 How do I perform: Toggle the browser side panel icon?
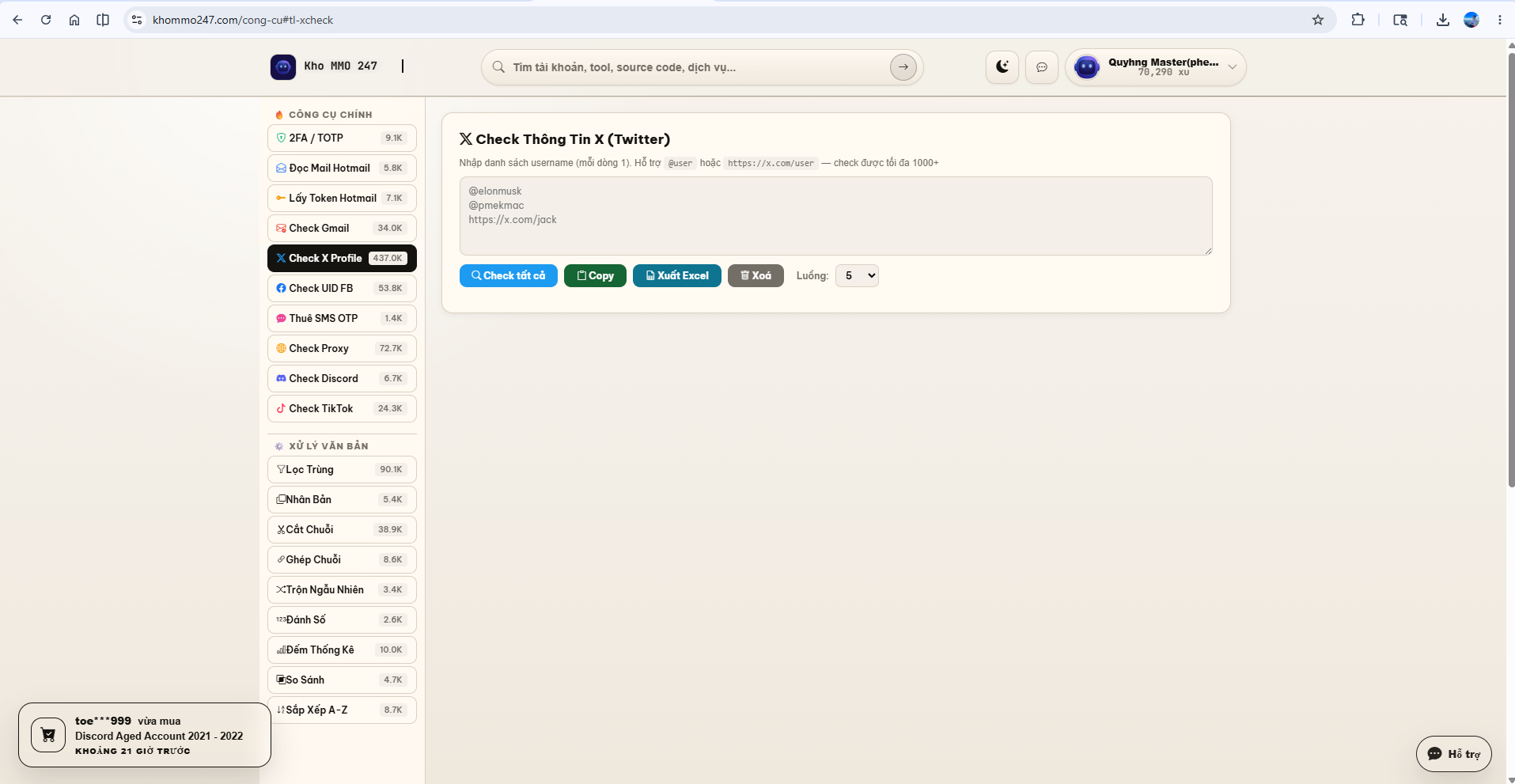click(x=103, y=20)
